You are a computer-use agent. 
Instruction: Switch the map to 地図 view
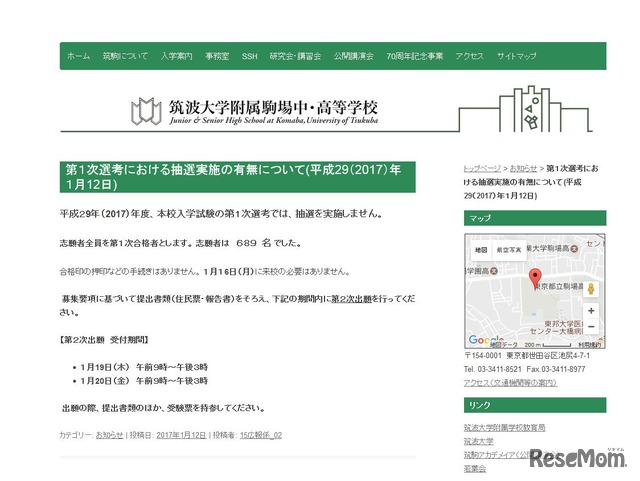tap(481, 250)
